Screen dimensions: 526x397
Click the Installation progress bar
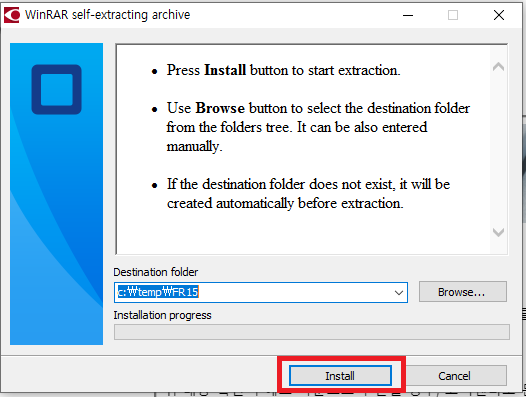tap(312, 332)
